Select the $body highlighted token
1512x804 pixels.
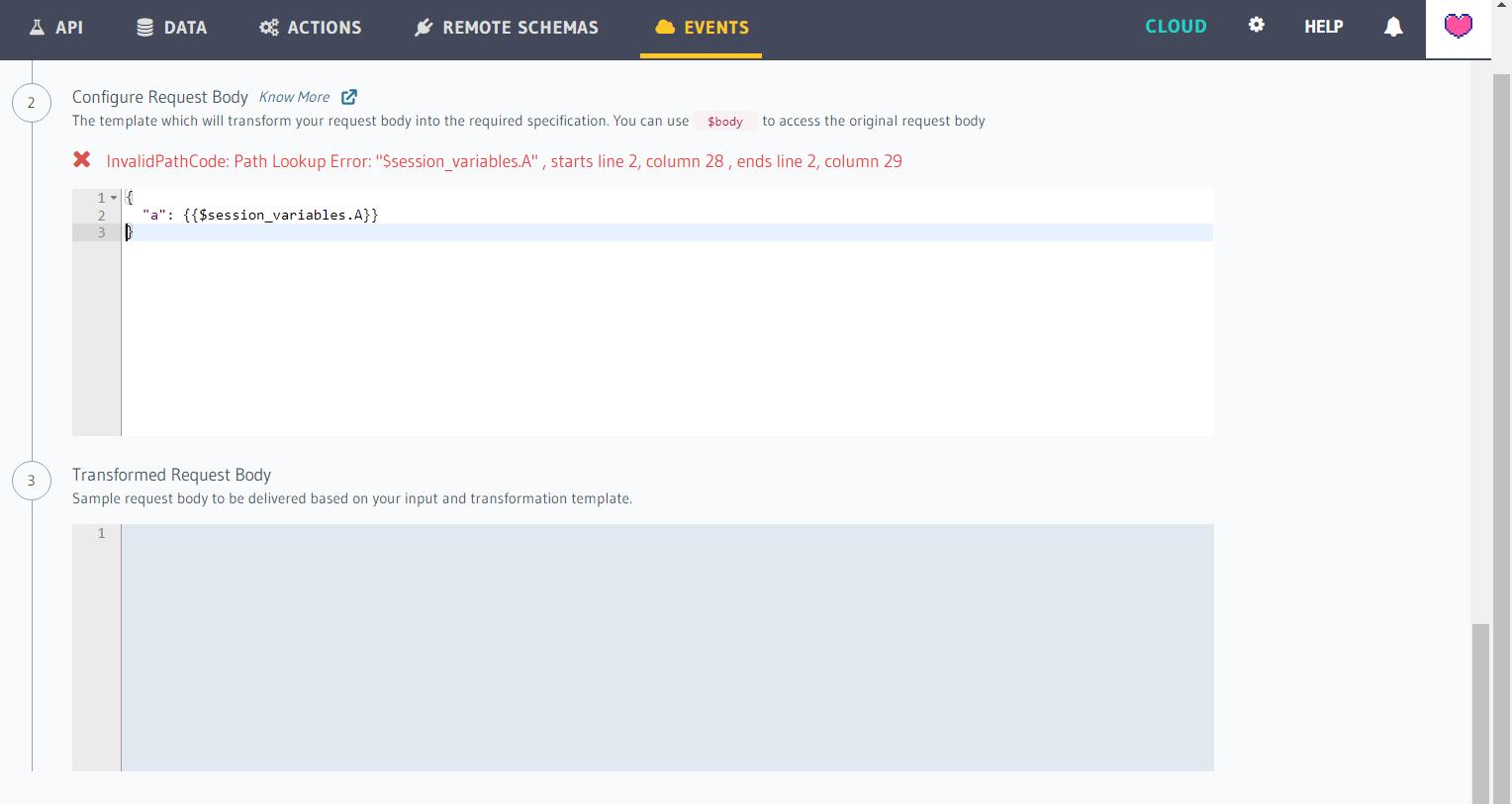pos(724,121)
